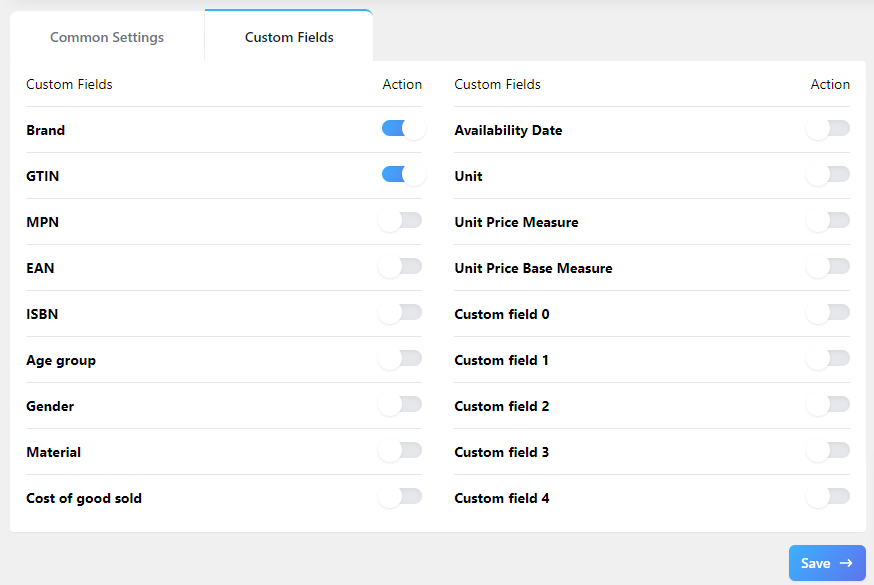
Task: Switch on the Material toggle
Action: coord(402,451)
